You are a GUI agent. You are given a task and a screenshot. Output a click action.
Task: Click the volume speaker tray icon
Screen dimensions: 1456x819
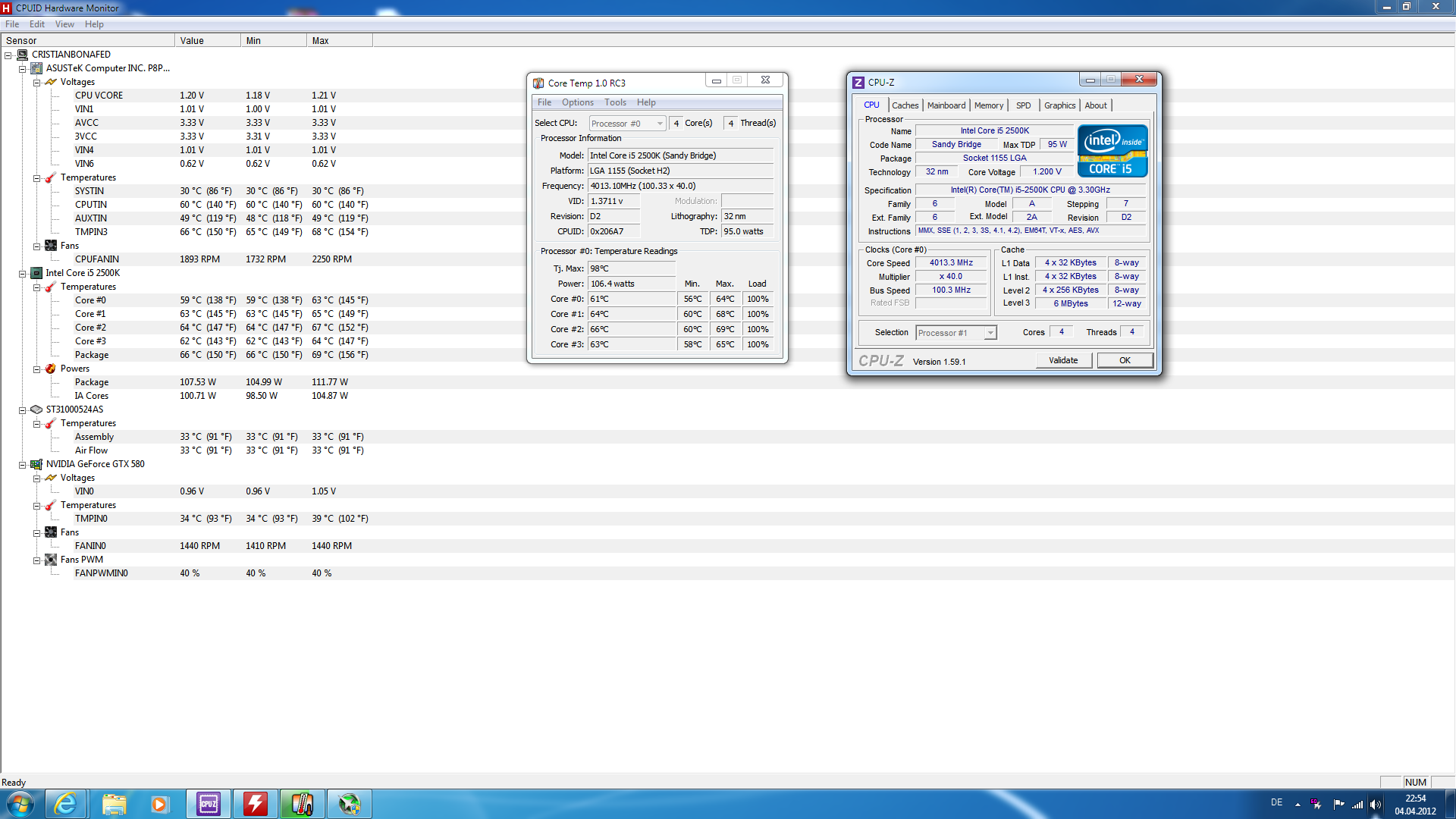tap(1376, 805)
